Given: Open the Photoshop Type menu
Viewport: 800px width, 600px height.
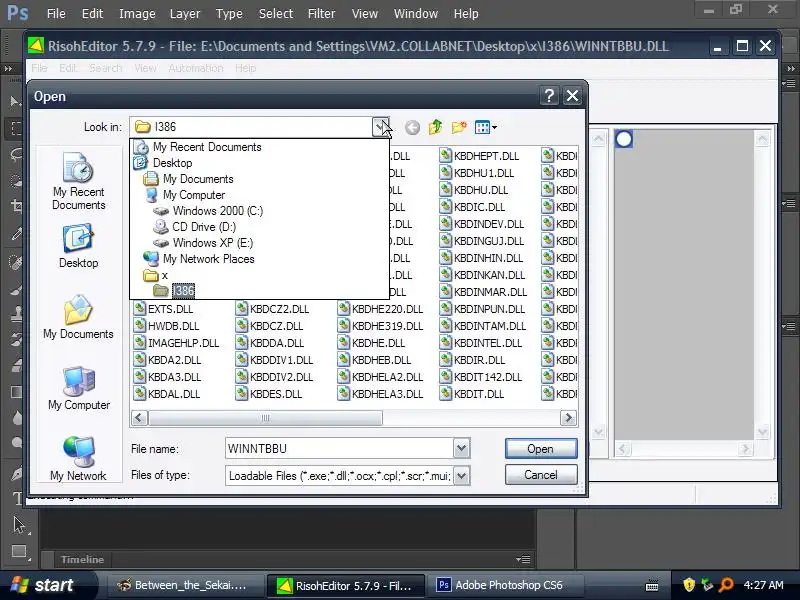Looking at the screenshot, I should (229, 14).
